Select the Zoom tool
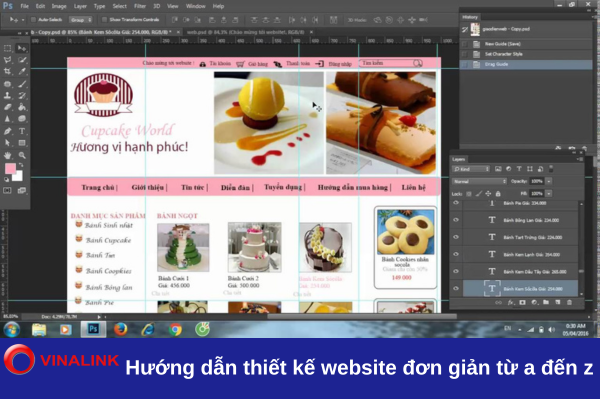The image size is (600, 399). click(22, 155)
